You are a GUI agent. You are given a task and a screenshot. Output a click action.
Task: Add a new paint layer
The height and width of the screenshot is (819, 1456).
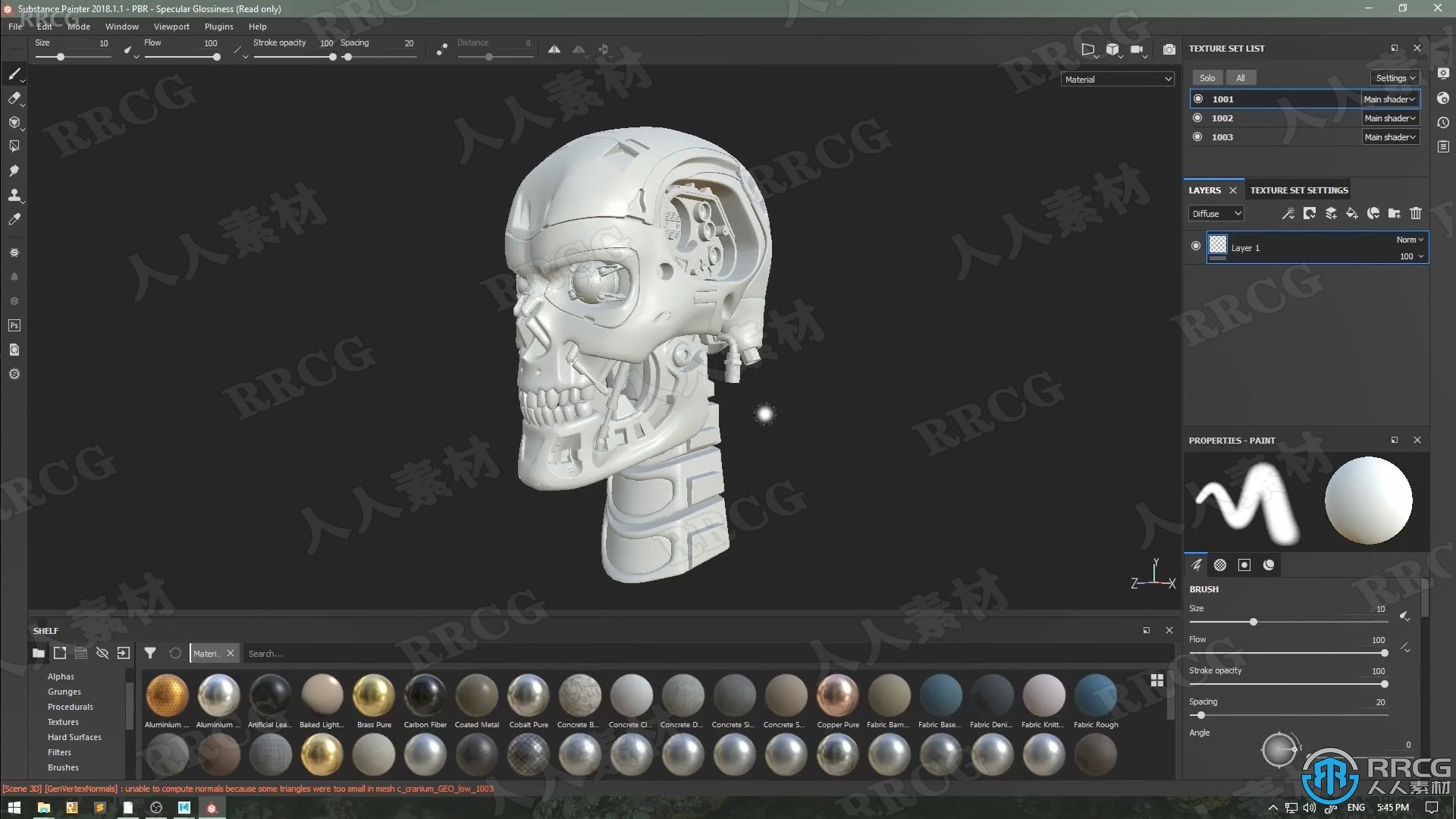(x=1331, y=214)
